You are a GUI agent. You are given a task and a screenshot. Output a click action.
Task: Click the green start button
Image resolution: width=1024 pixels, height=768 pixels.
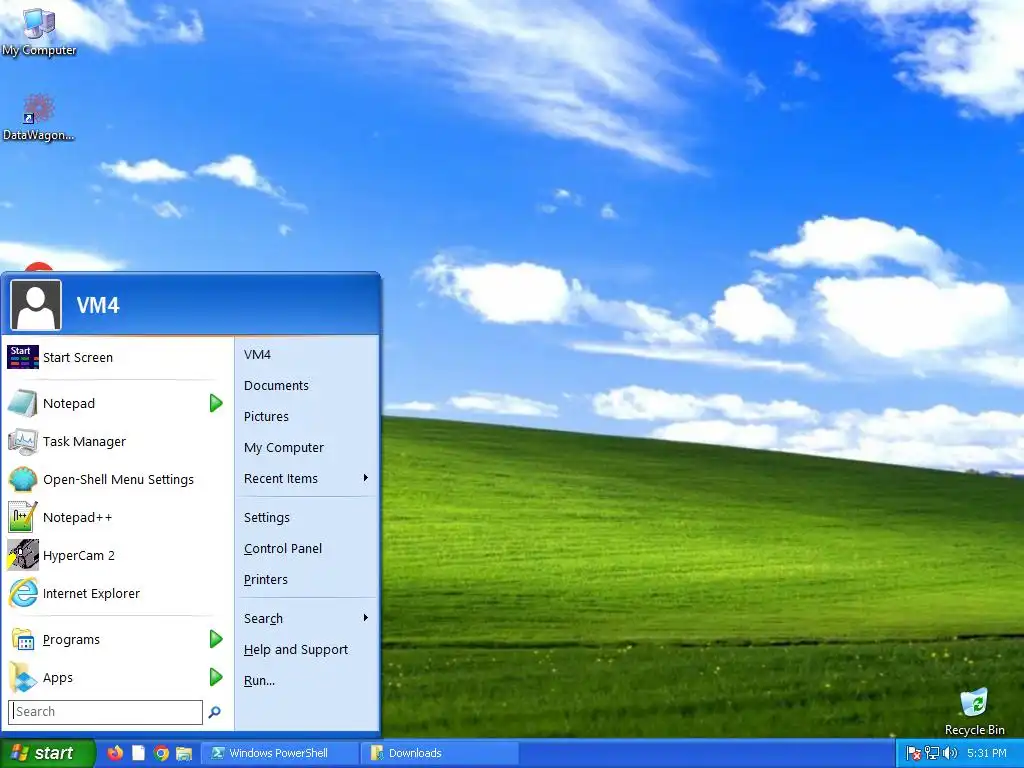click(48, 753)
